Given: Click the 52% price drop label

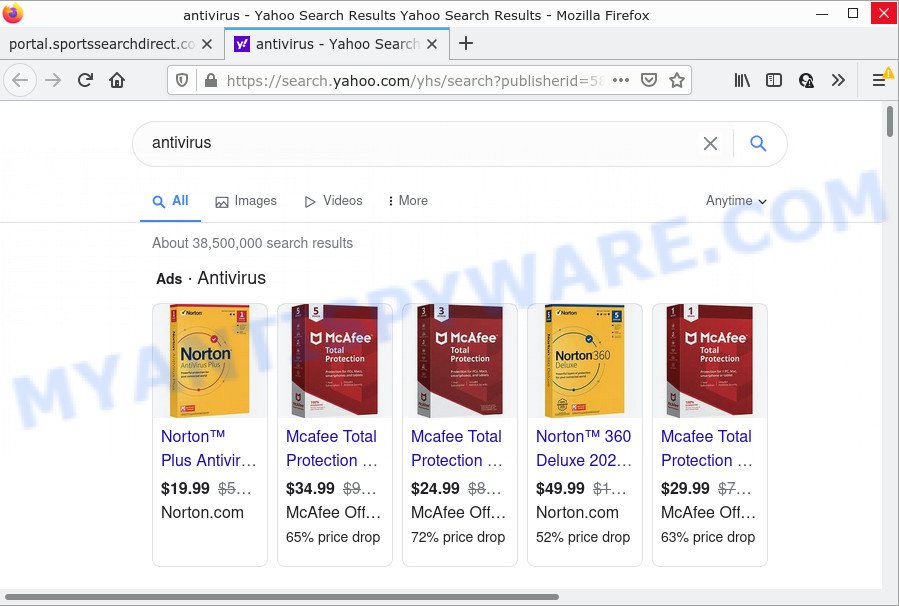Looking at the screenshot, I should (583, 537).
